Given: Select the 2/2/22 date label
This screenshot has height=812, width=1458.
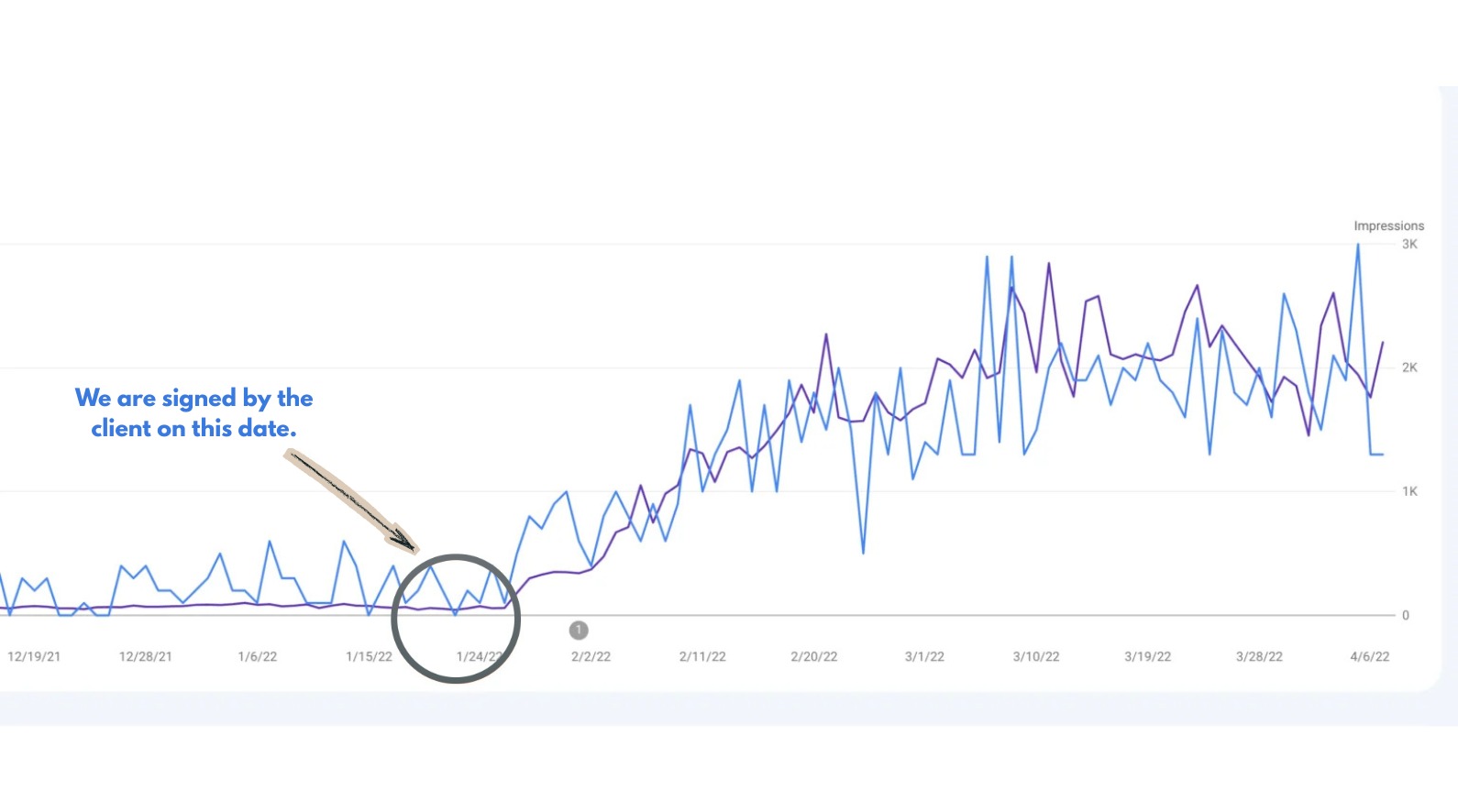Looking at the screenshot, I should pos(591,657).
